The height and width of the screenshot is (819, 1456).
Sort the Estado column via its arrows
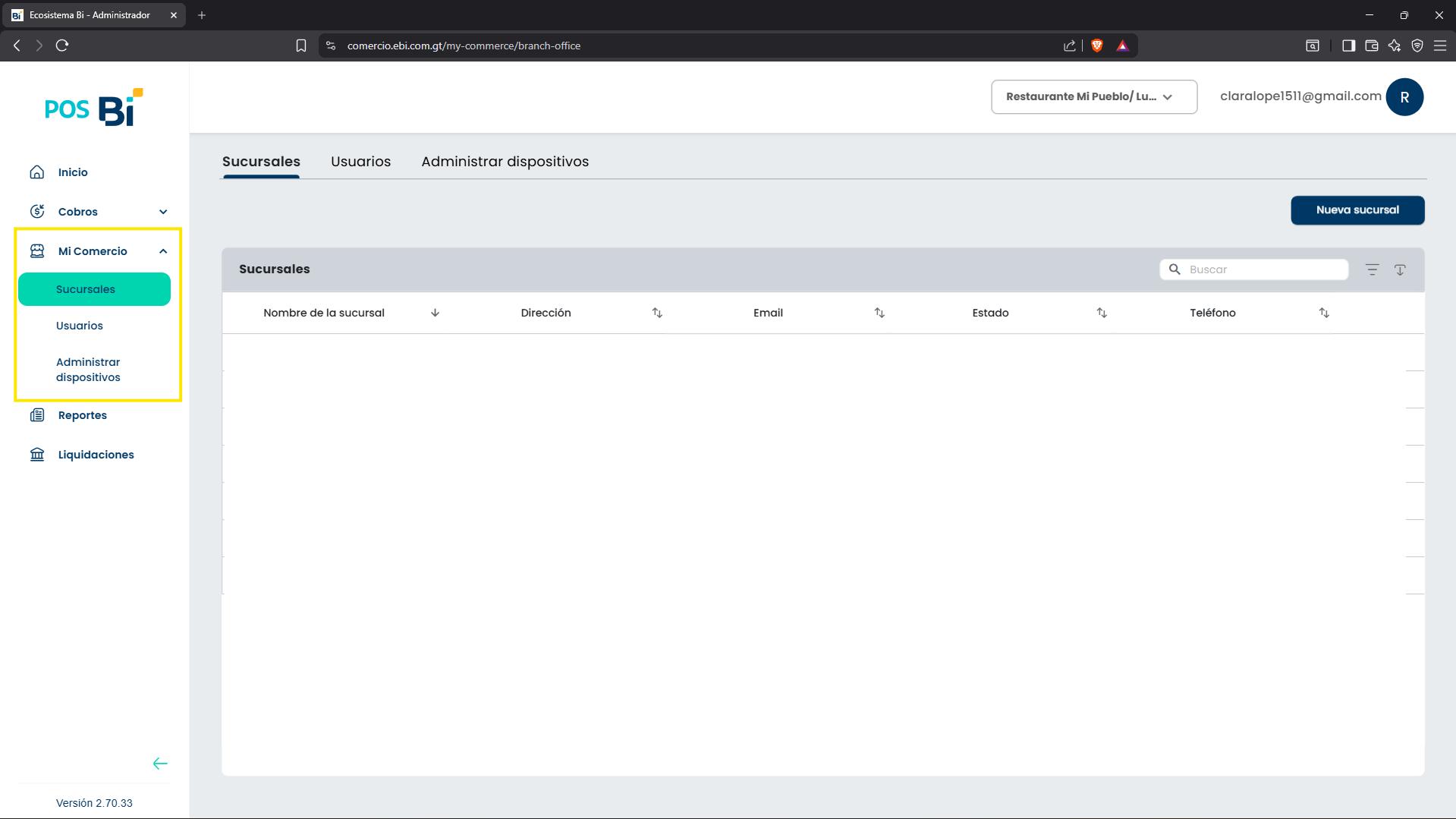(x=1102, y=313)
